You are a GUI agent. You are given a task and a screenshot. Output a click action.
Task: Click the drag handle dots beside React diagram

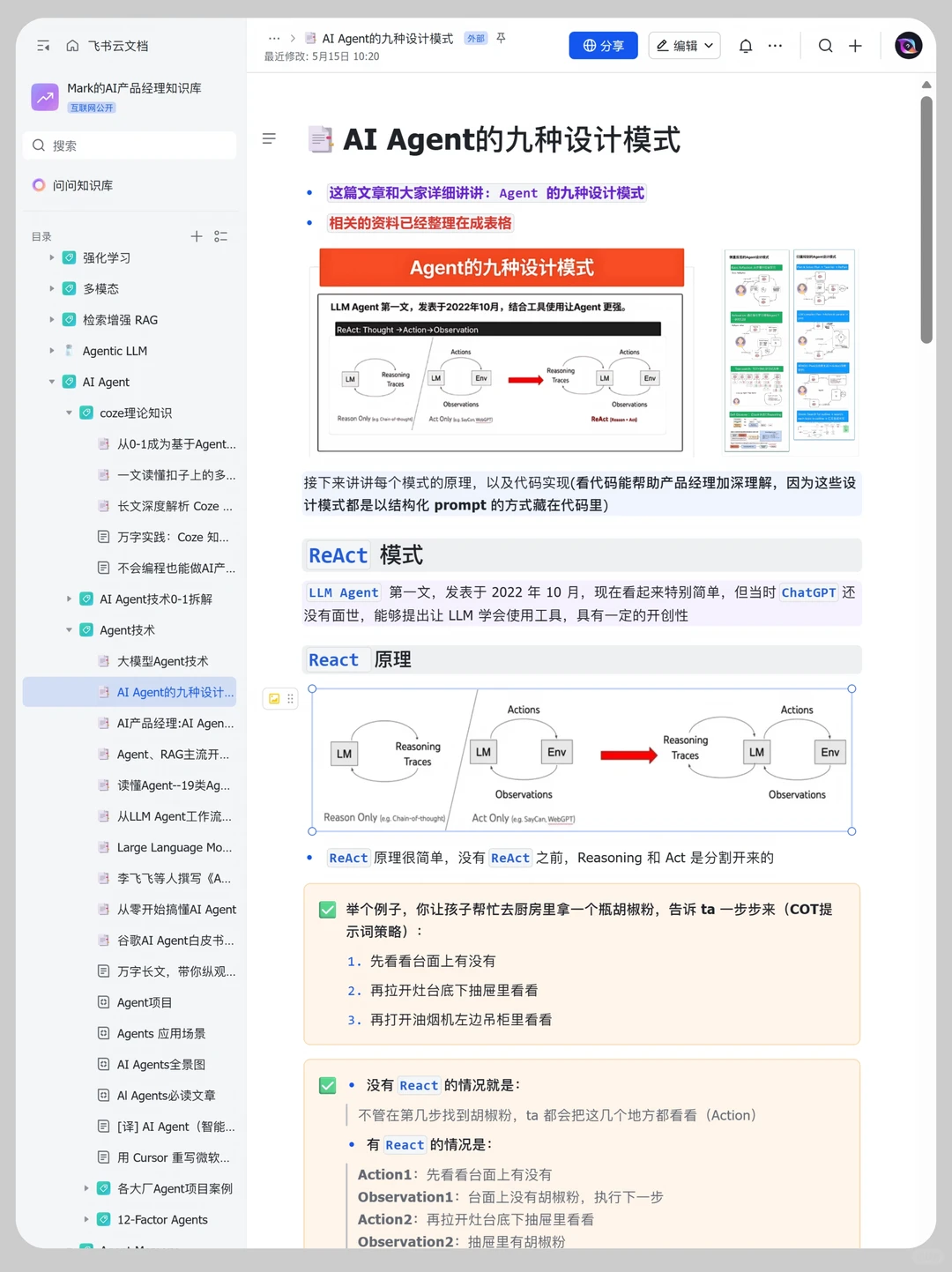click(290, 699)
